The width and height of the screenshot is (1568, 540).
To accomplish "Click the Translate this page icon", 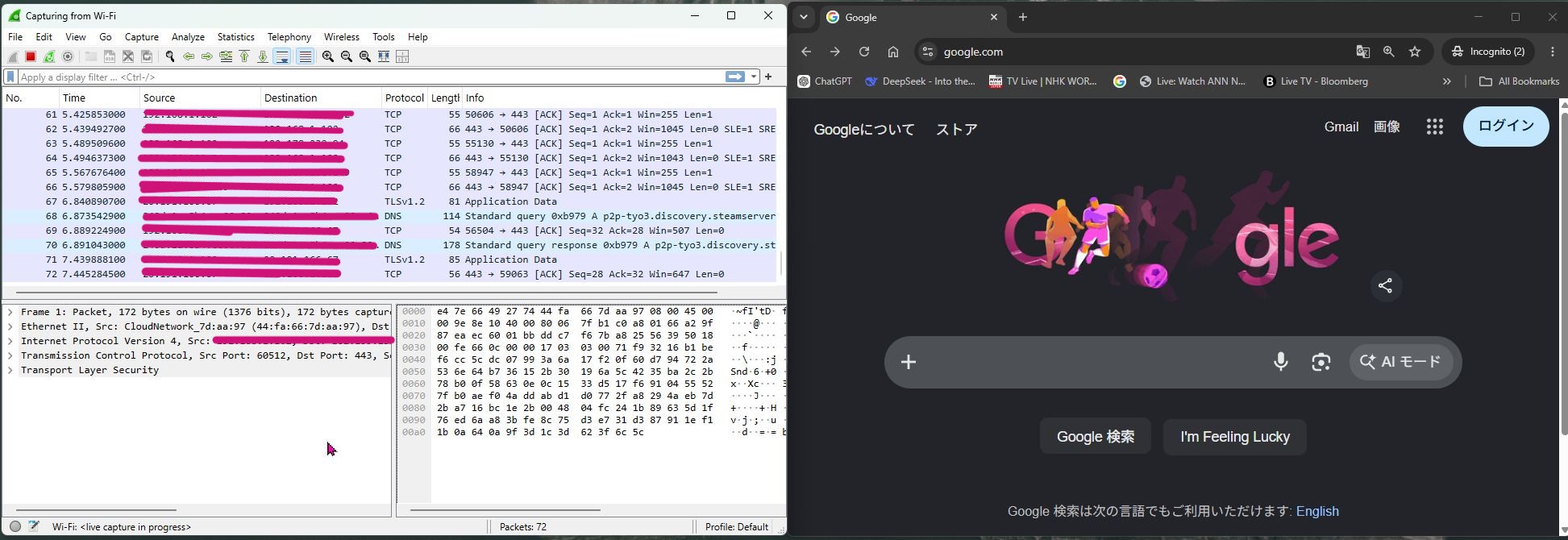I will (x=1363, y=52).
